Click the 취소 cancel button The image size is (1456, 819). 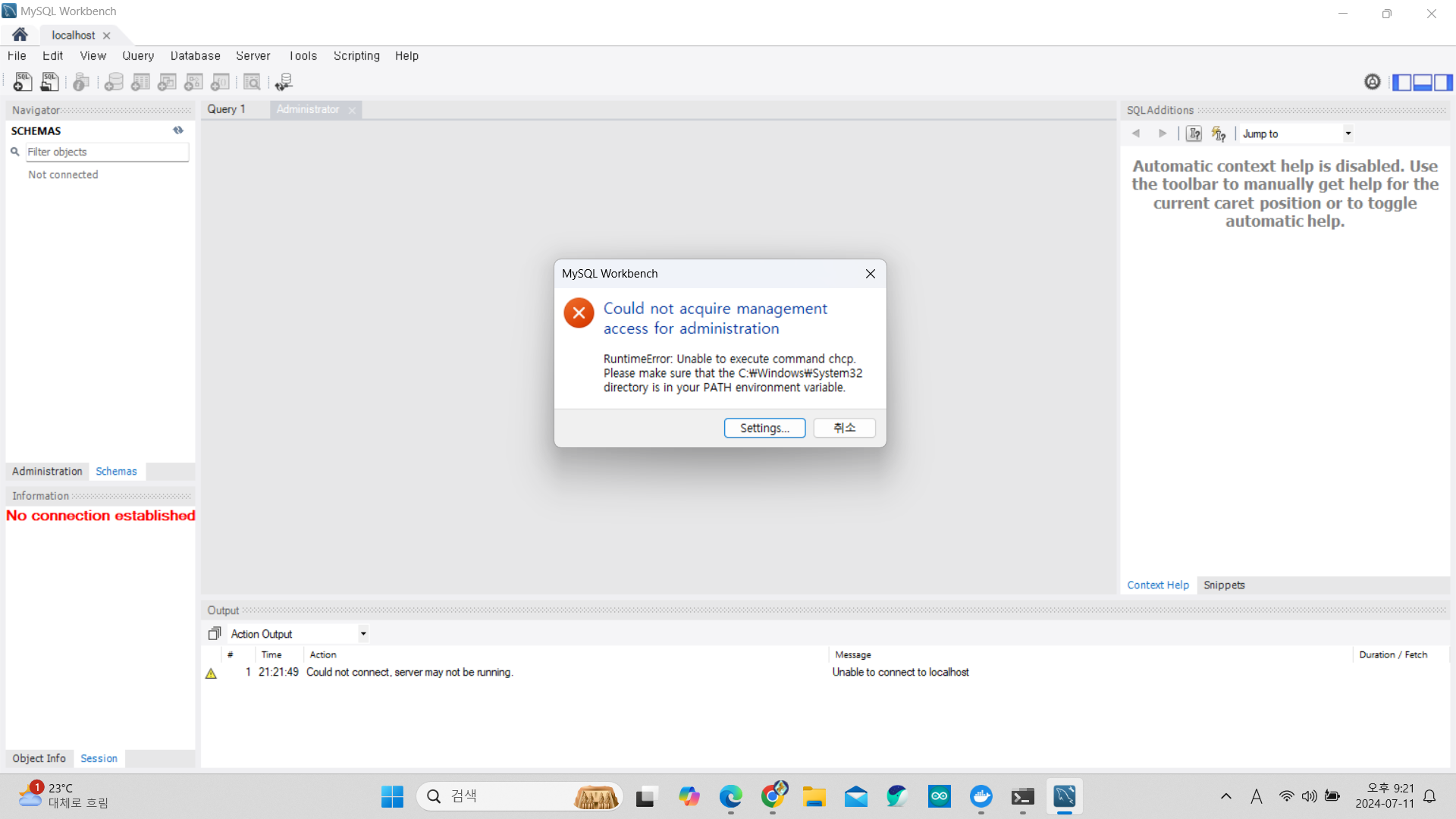(x=844, y=428)
